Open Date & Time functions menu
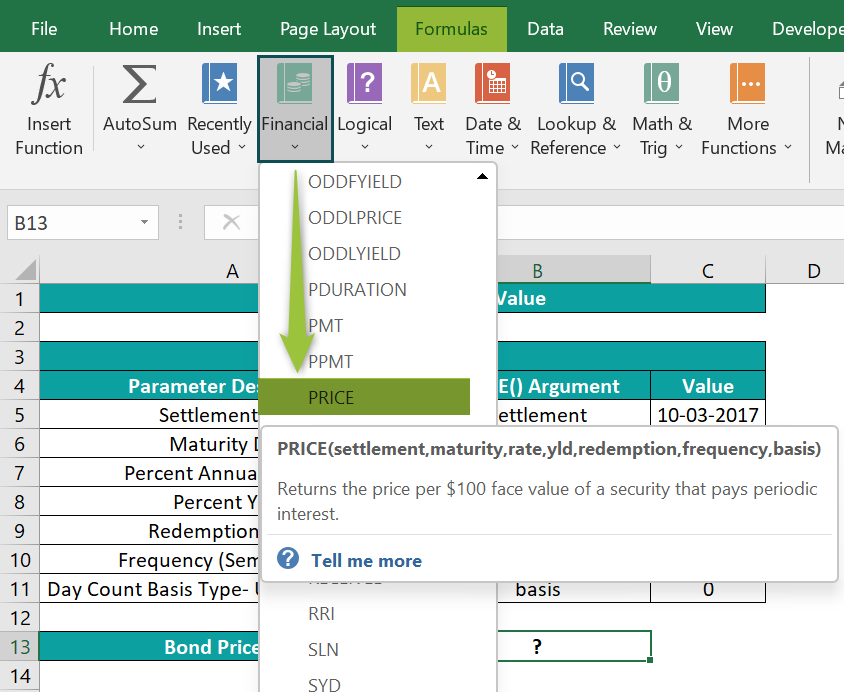Image resolution: width=844 pixels, height=692 pixels. 493,109
